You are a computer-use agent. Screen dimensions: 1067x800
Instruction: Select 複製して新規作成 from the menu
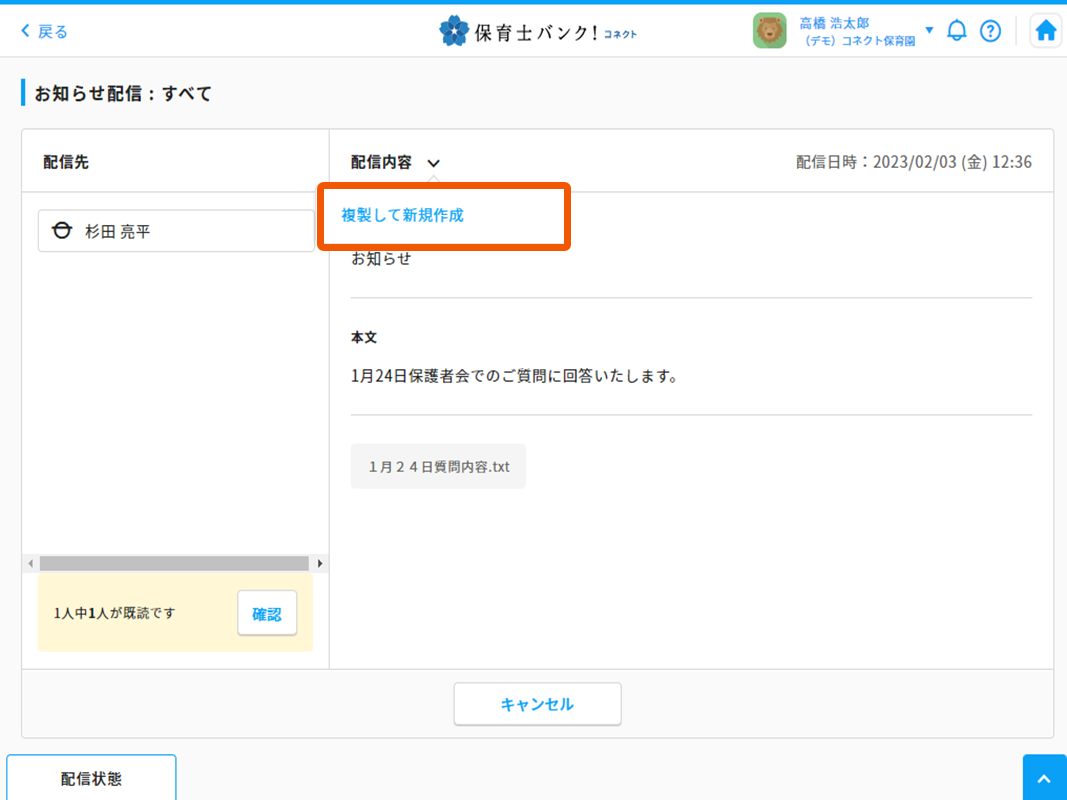(403, 215)
